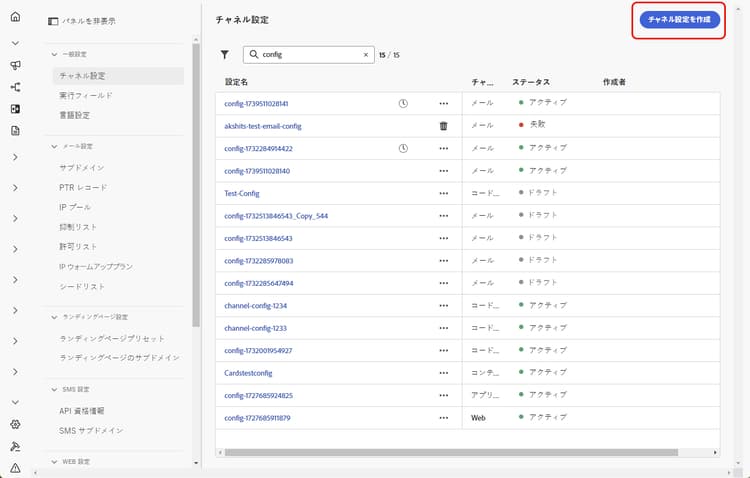Delete akshits-test-email-config with trash icon
Image resolution: width=750 pixels, height=478 pixels.
[443, 126]
